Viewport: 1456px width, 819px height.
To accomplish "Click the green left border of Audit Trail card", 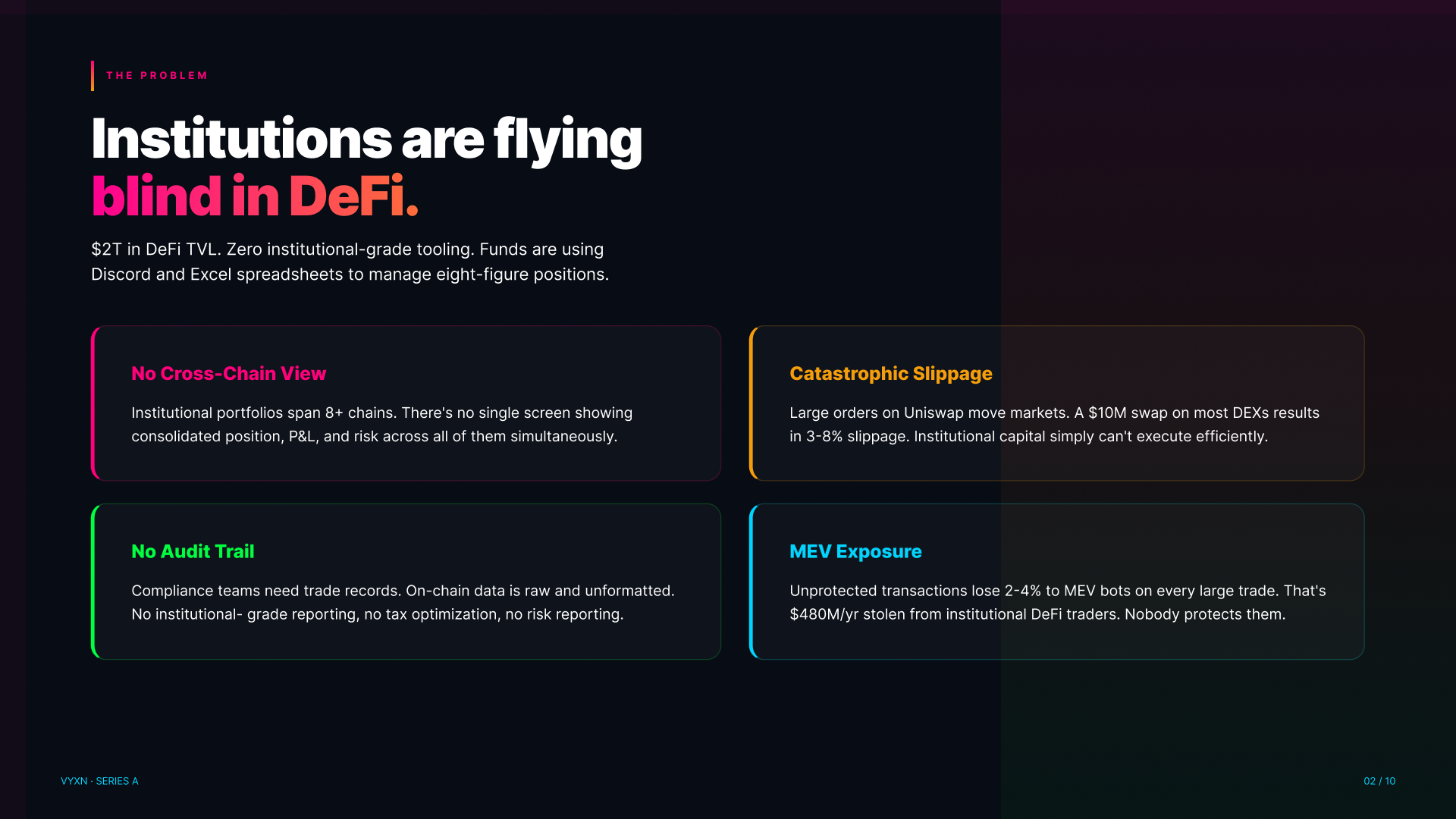I will pos(93,582).
